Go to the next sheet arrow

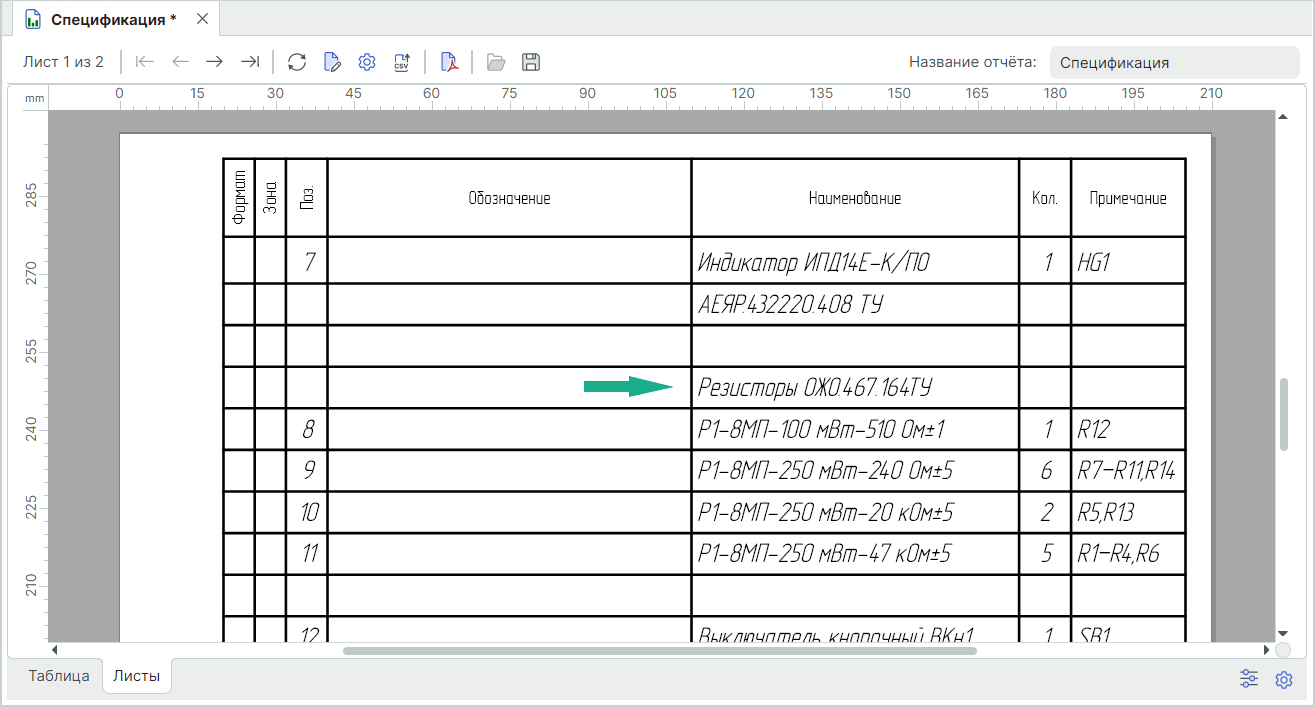pos(214,62)
